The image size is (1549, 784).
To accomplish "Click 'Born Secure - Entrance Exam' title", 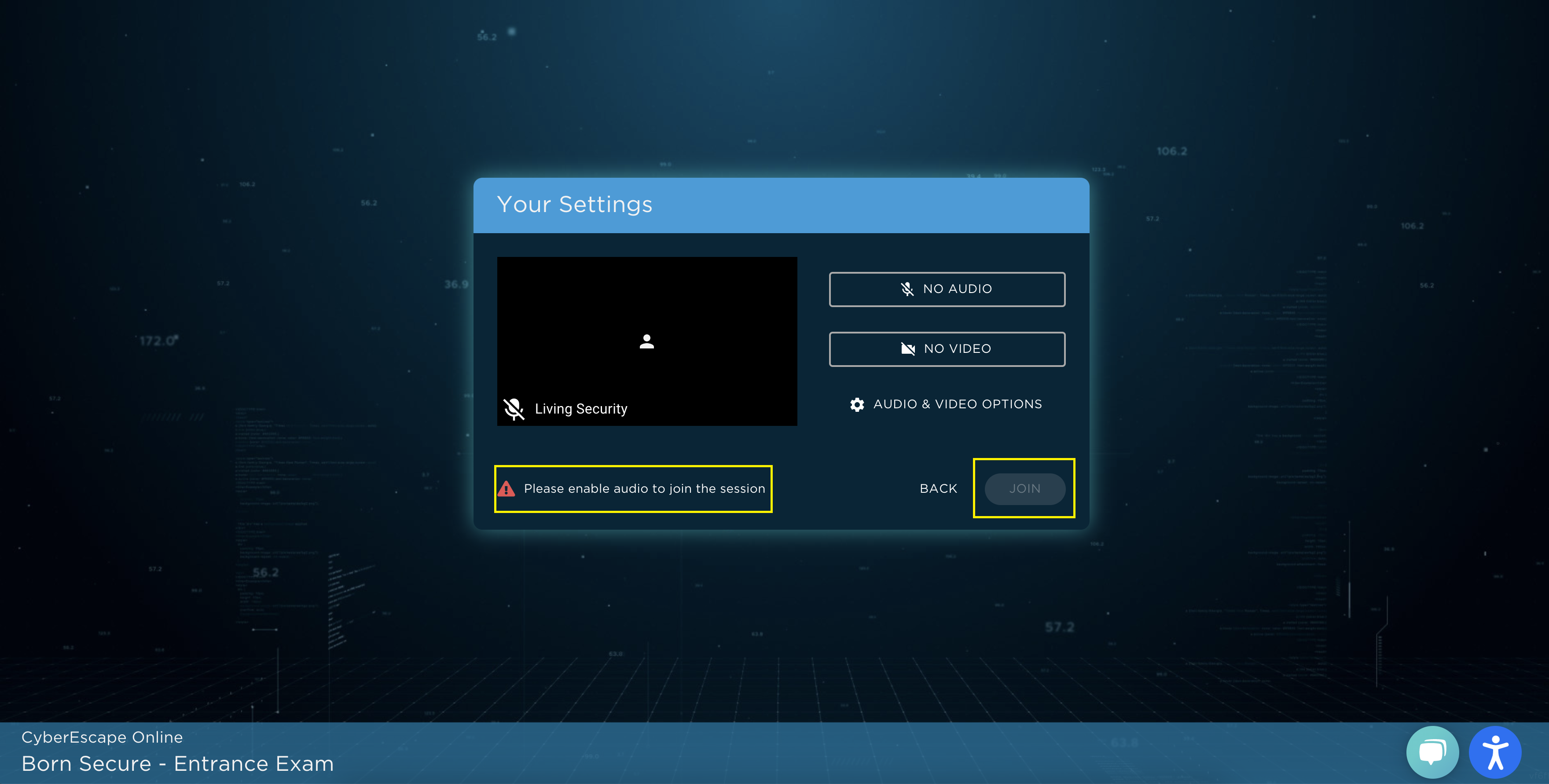I will 177,764.
